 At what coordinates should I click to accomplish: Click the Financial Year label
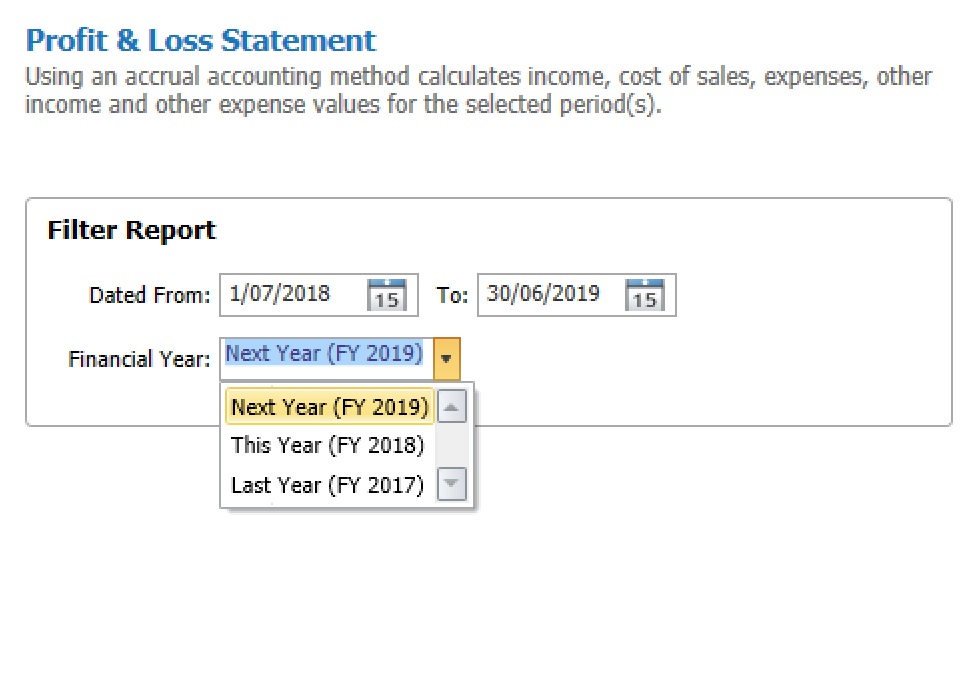click(x=139, y=359)
